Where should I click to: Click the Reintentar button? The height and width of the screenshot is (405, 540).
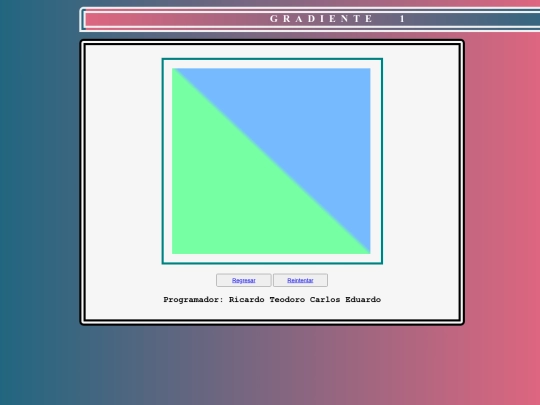point(300,280)
